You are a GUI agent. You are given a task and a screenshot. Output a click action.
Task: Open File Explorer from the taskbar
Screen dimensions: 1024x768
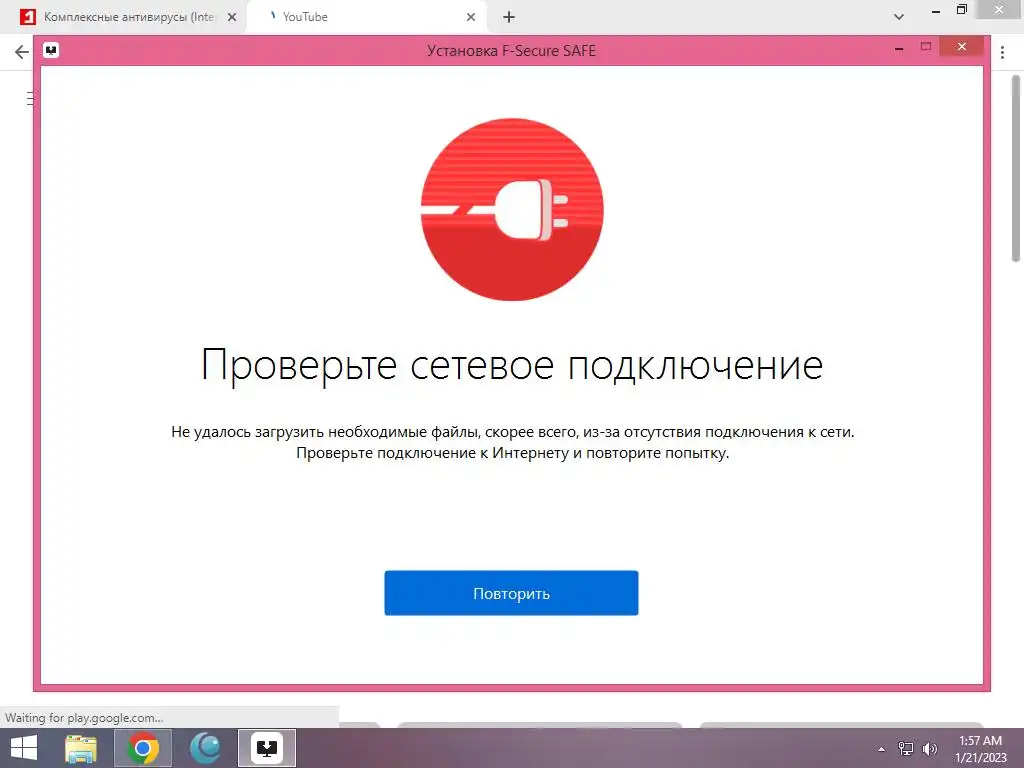(x=80, y=748)
